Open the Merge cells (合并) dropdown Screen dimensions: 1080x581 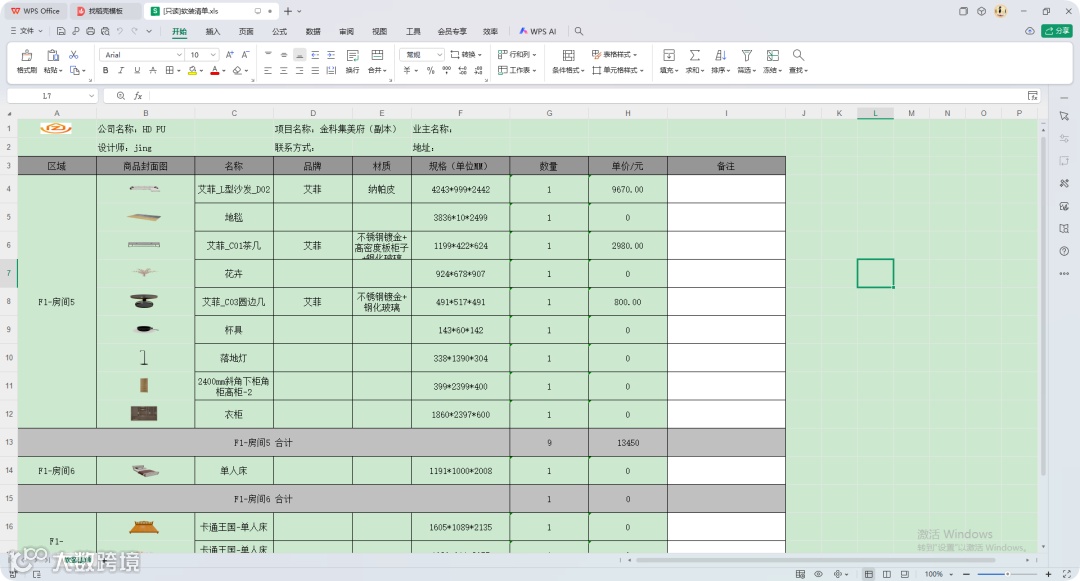(377, 70)
